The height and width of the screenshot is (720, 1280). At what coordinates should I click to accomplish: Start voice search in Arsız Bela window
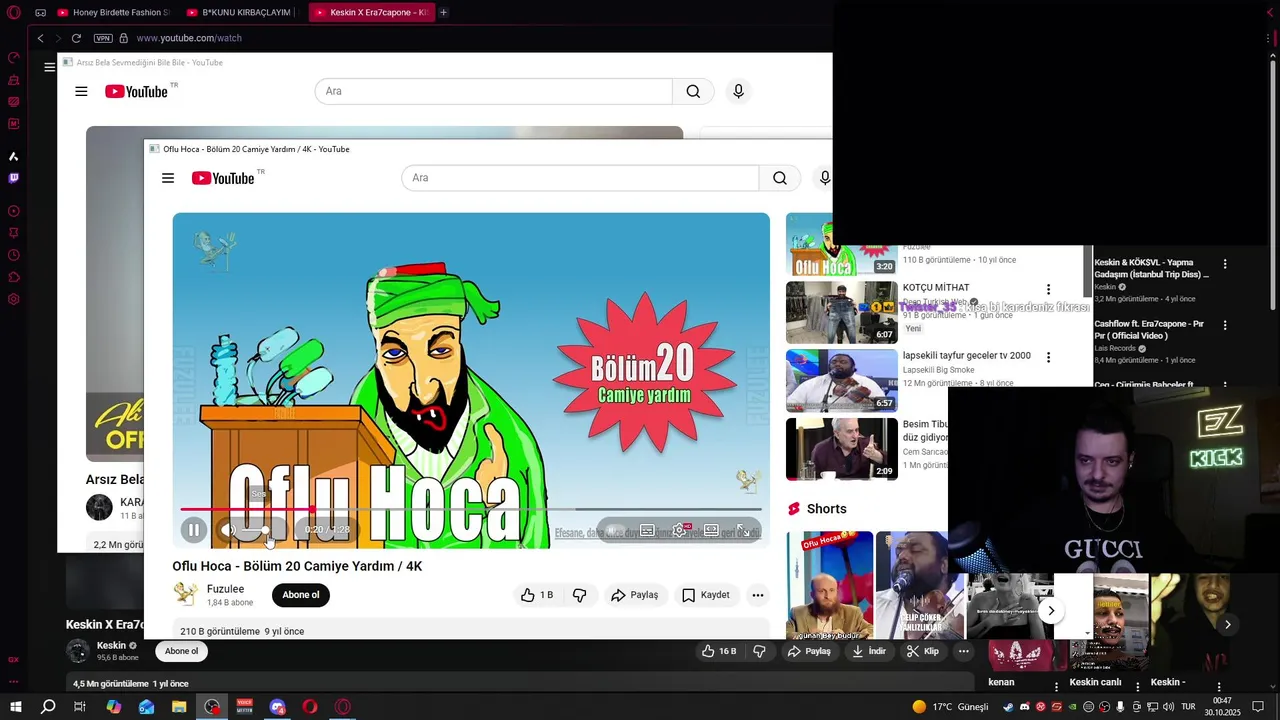coord(738,91)
